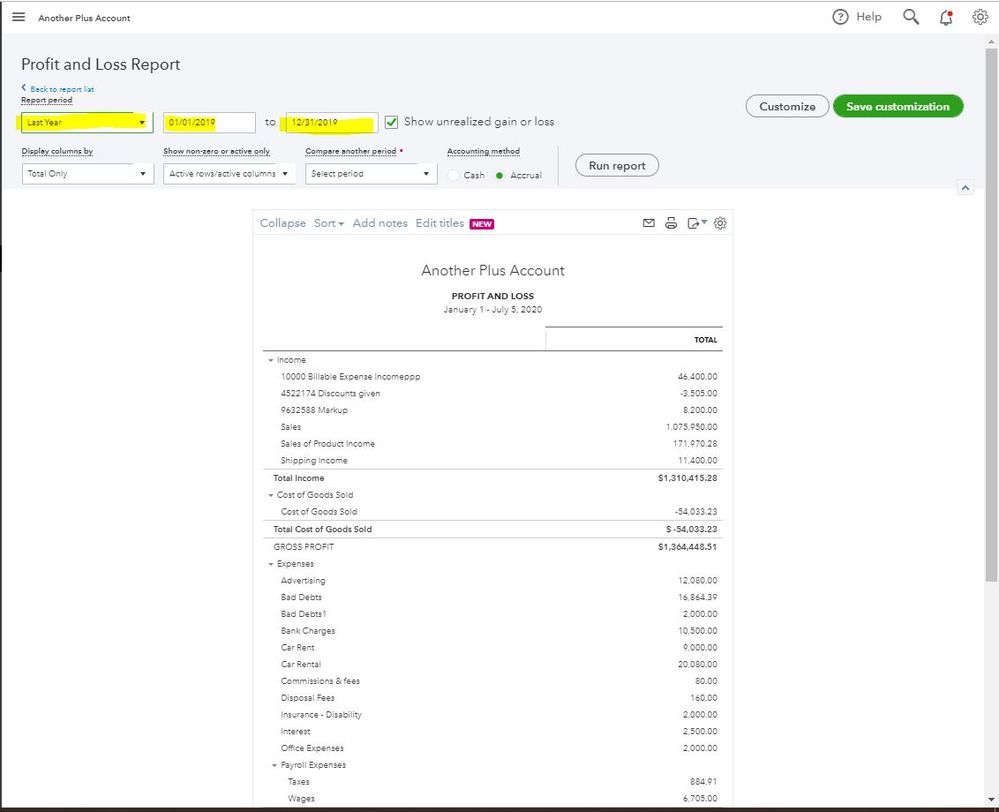This screenshot has height=812, width=999.
Task: Click Taxes amount 884.91
Action: pos(703,782)
